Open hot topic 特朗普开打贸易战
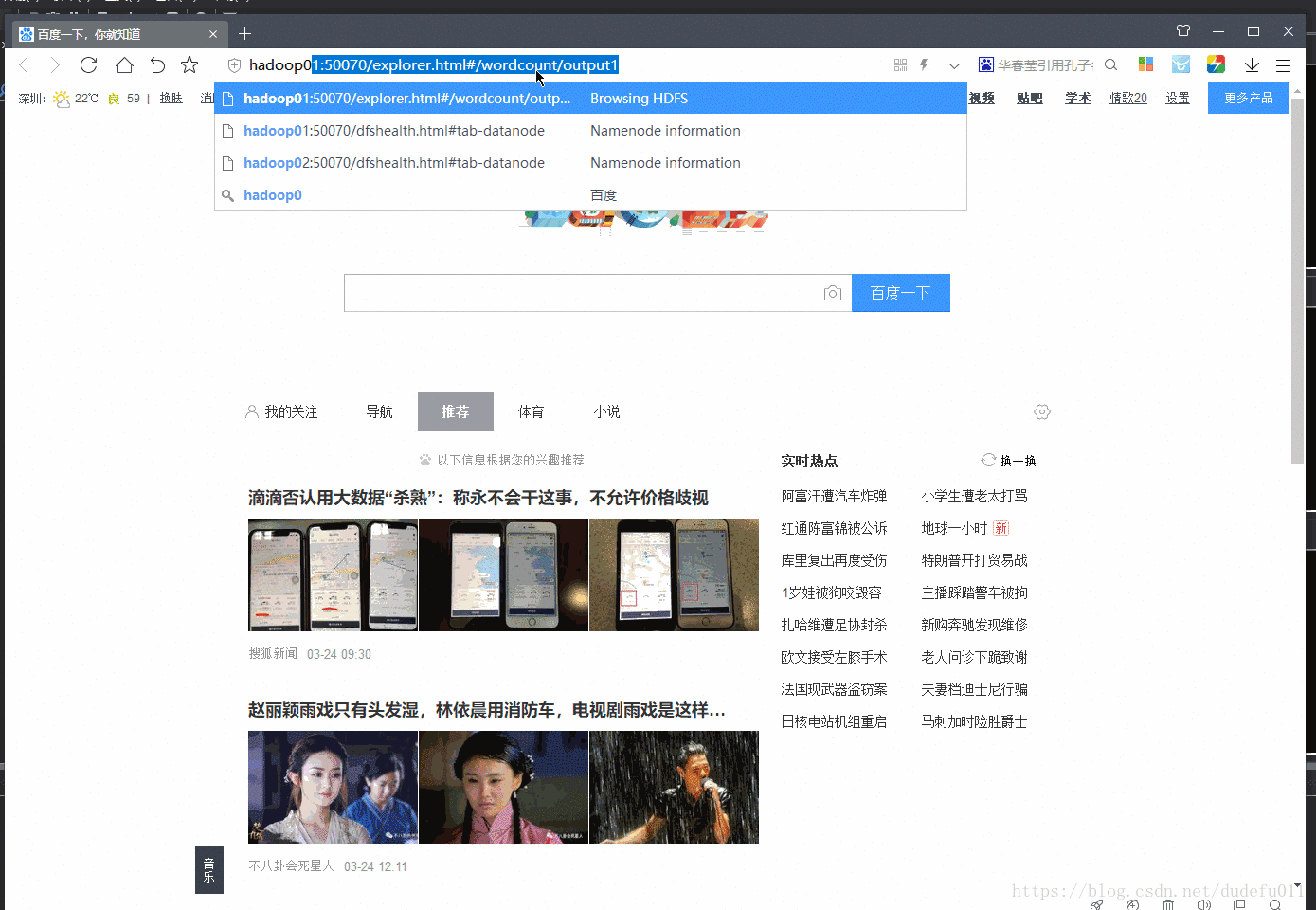 (974, 560)
